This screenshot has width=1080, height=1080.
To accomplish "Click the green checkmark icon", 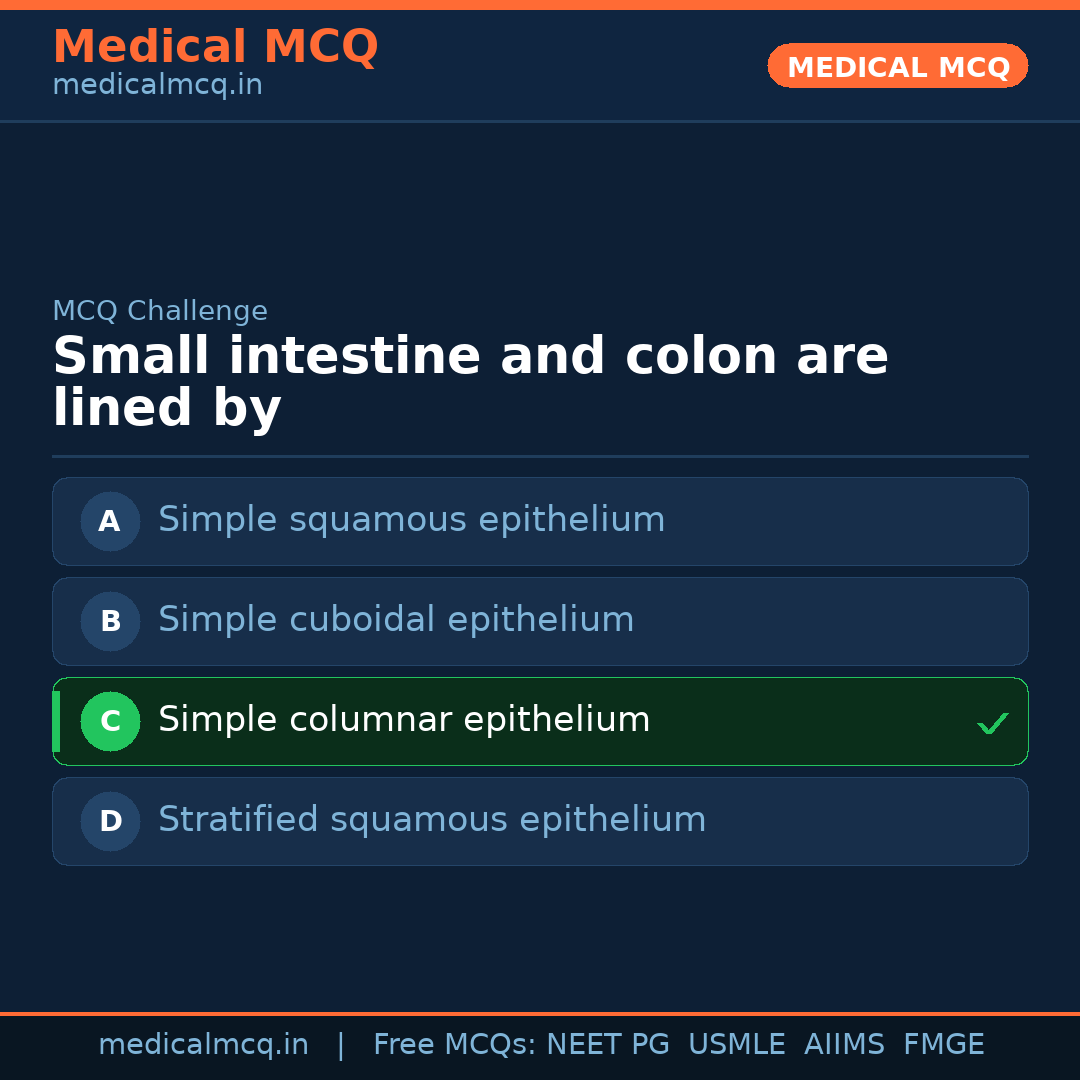I will [x=992, y=723].
